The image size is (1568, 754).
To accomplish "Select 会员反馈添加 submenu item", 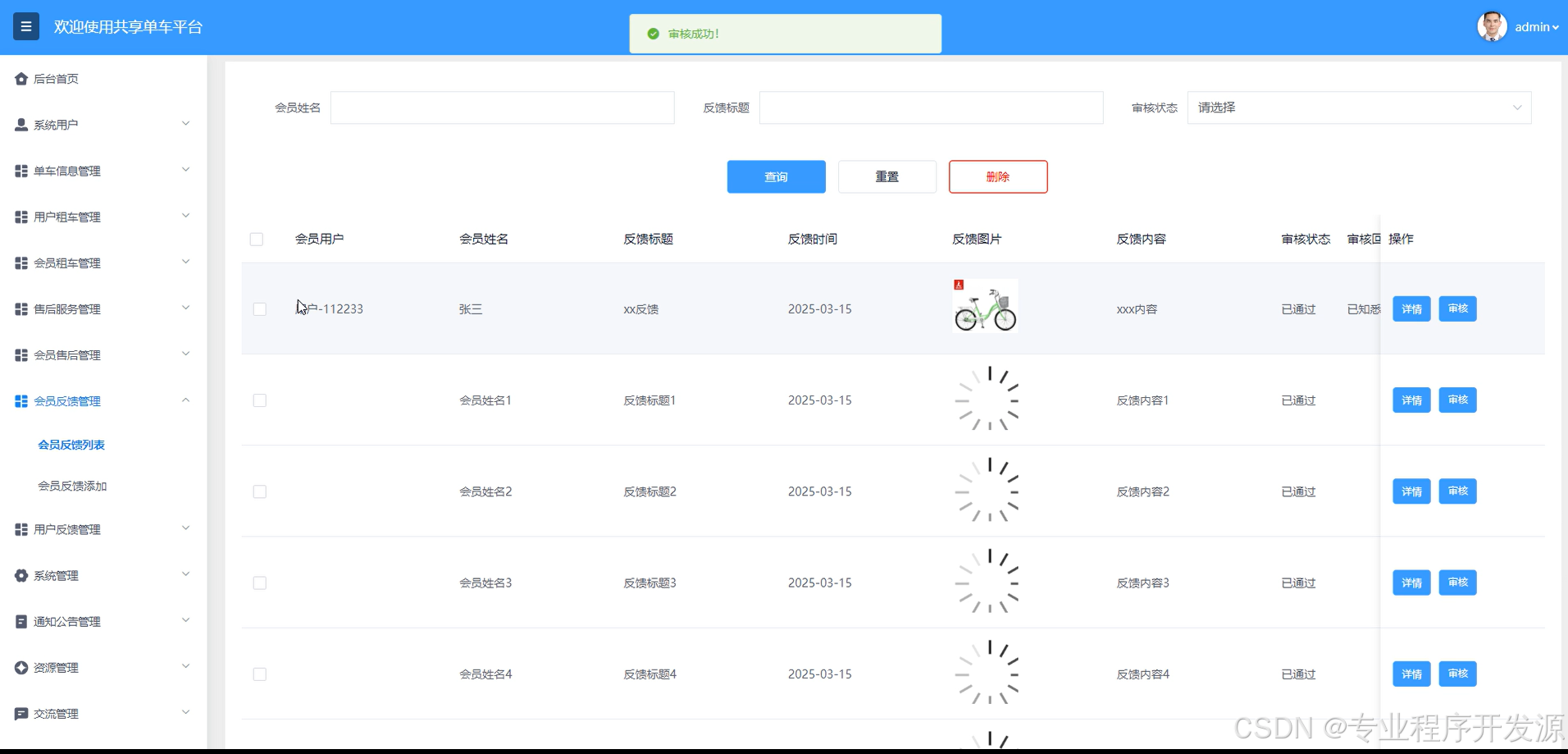I will coord(72,486).
